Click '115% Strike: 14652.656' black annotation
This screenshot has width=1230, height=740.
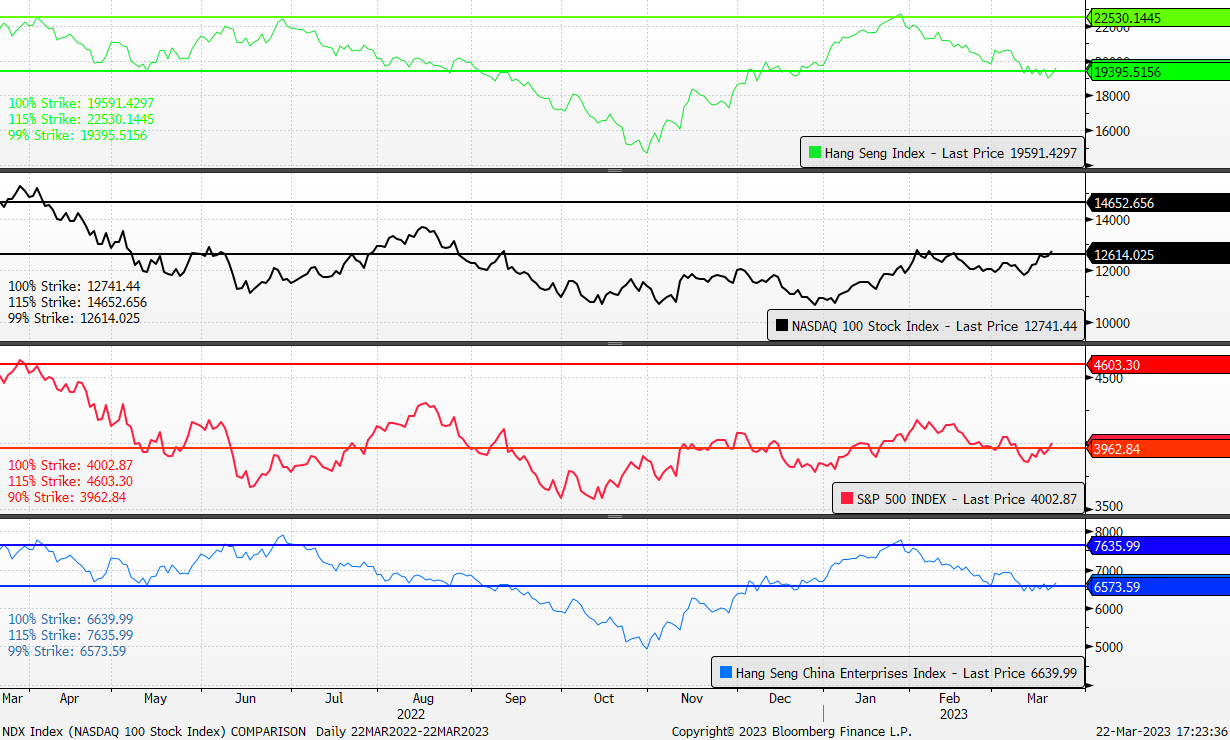pyautogui.click(x=78, y=302)
